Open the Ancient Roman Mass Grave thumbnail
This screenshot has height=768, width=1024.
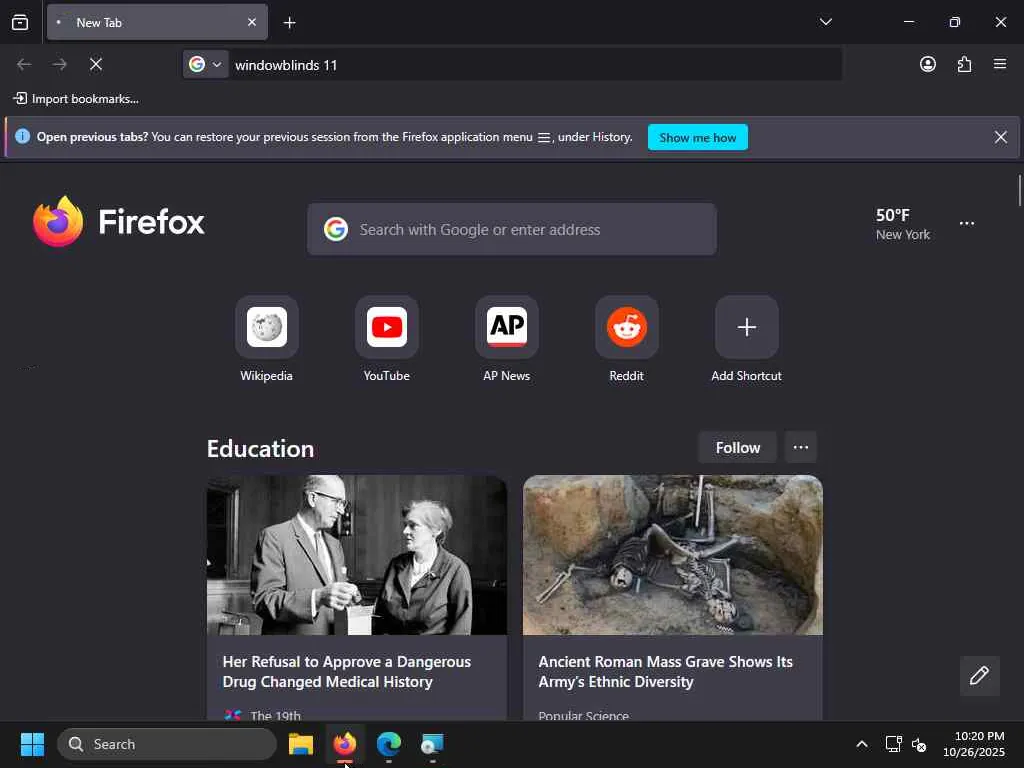(x=673, y=554)
